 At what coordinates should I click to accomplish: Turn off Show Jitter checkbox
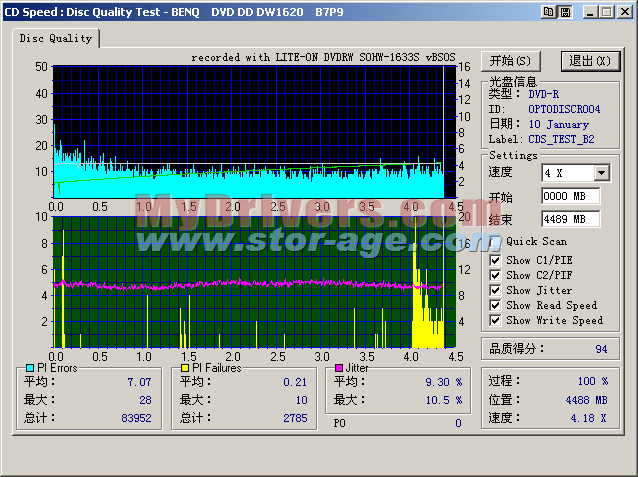pyautogui.click(x=496, y=290)
